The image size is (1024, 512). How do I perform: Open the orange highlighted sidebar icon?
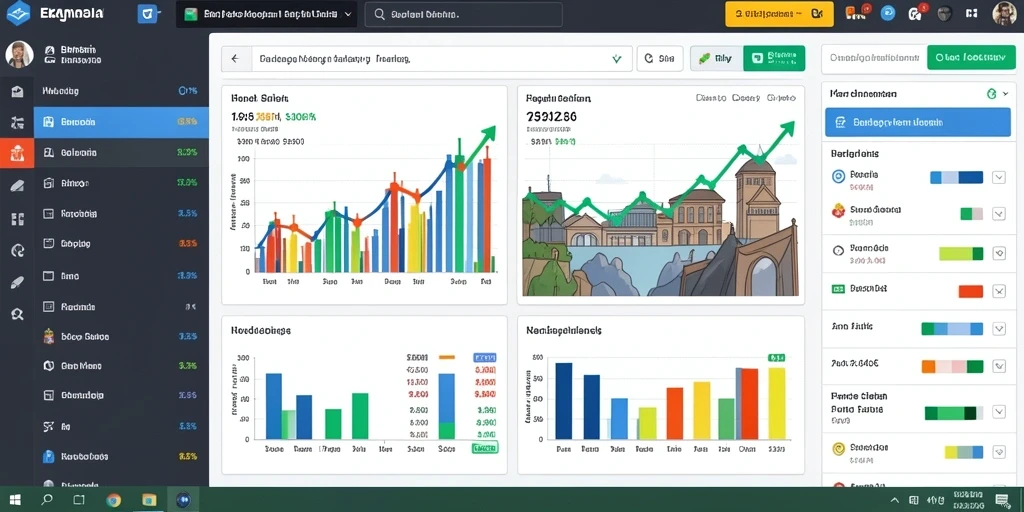[x=17, y=153]
